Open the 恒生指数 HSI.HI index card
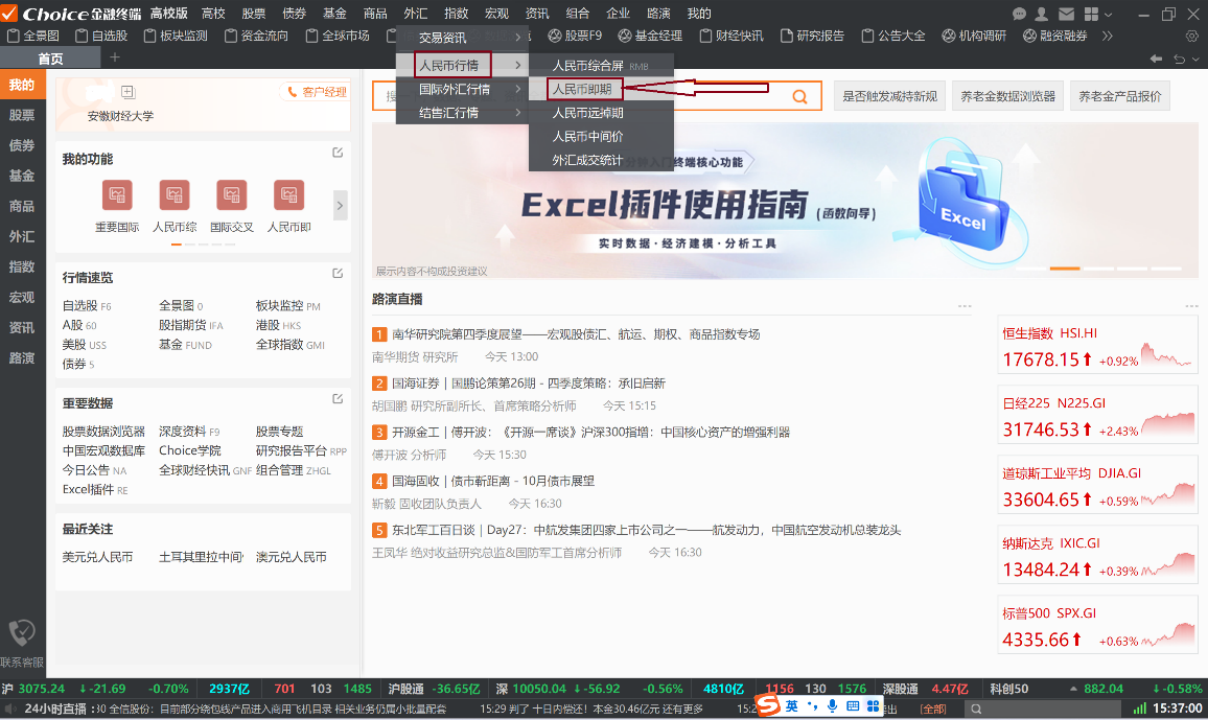1208x720 pixels. click(x=1097, y=346)
